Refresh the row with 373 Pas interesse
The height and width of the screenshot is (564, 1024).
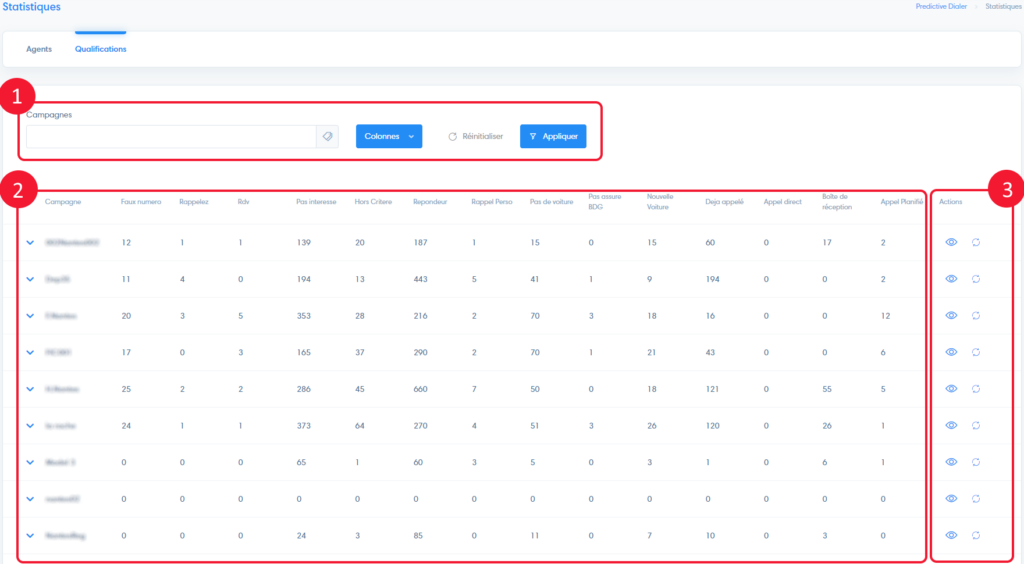click(976, 425)
